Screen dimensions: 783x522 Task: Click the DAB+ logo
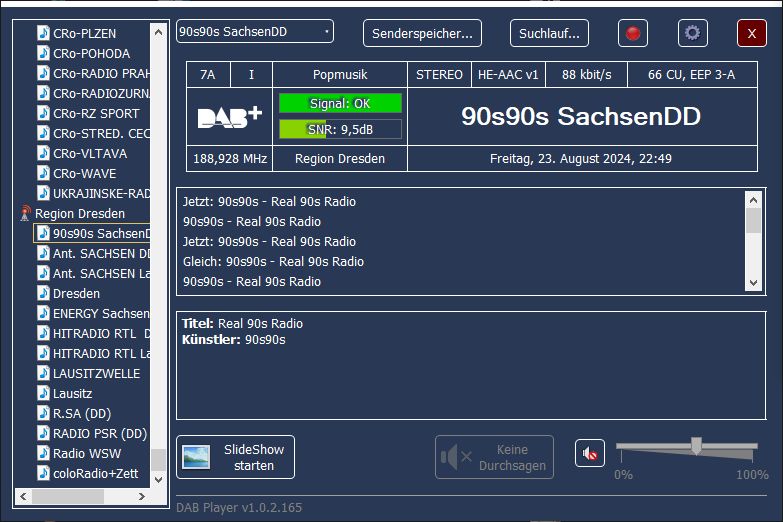[x=229, y=117]
